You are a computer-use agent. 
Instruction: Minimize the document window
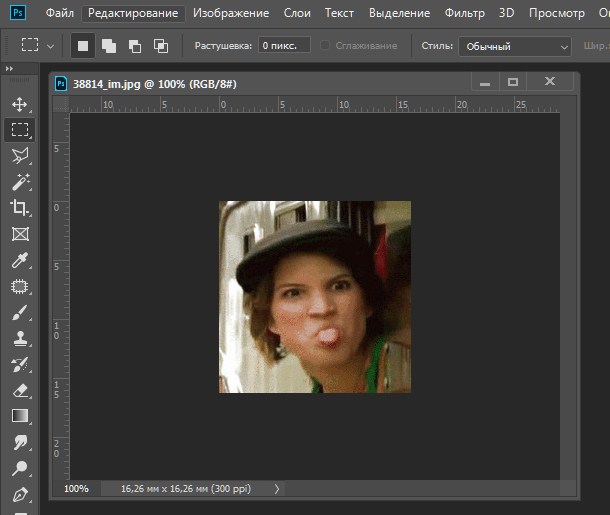pyautogui.click(x=485, y=82)
